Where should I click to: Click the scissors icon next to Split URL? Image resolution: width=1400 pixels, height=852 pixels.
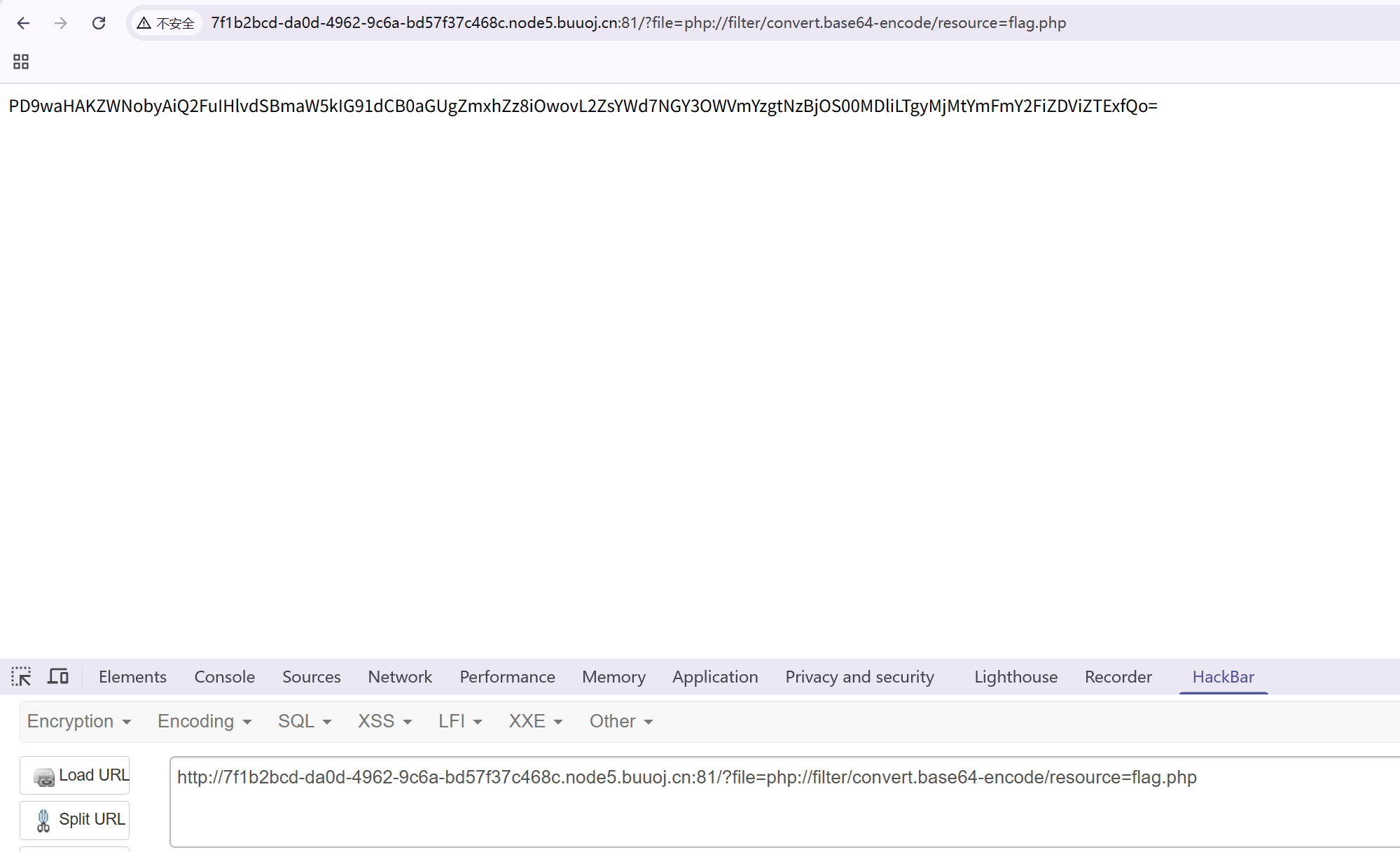coord(43,820)
